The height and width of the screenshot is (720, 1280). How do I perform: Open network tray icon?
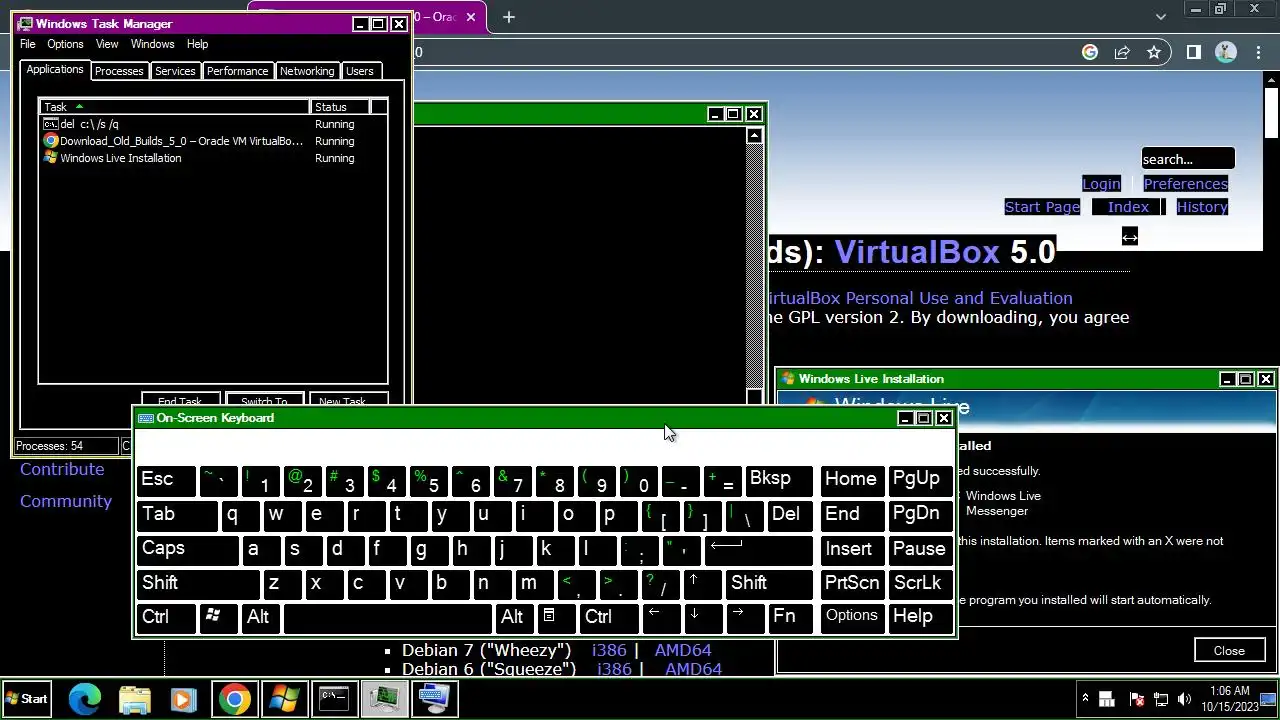tap(1161, 699)
